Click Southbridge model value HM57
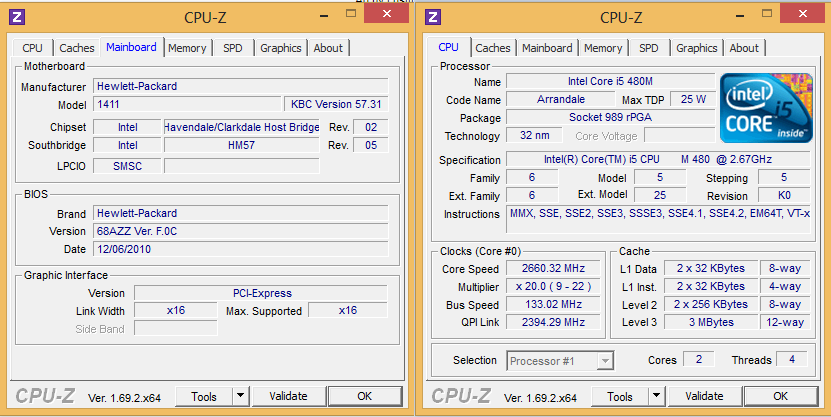831x417 pixels. coord(242,145)
